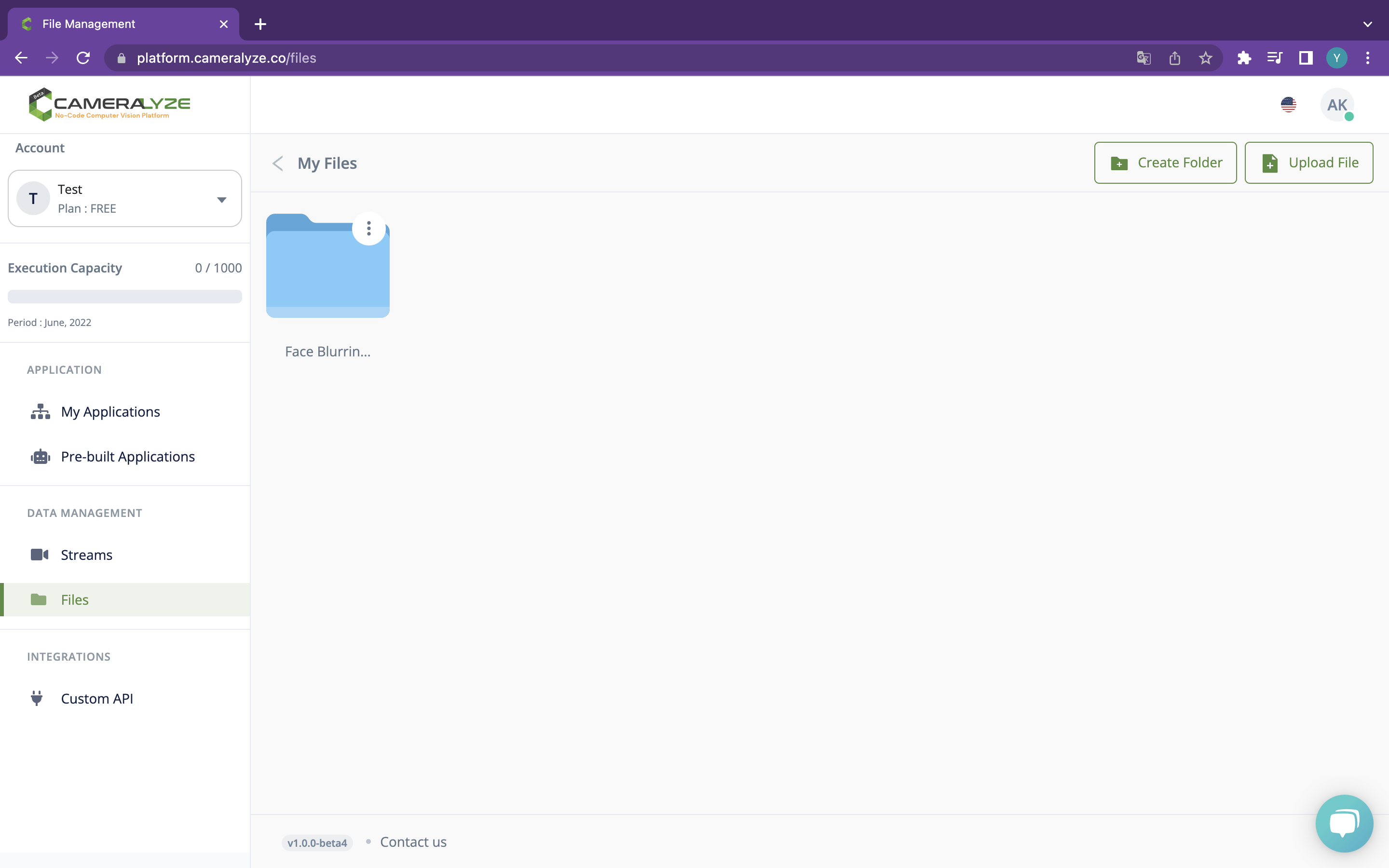This screenshot has width=1389, height=868.
Task: Open a new browser tab
Action: point(260,24)
